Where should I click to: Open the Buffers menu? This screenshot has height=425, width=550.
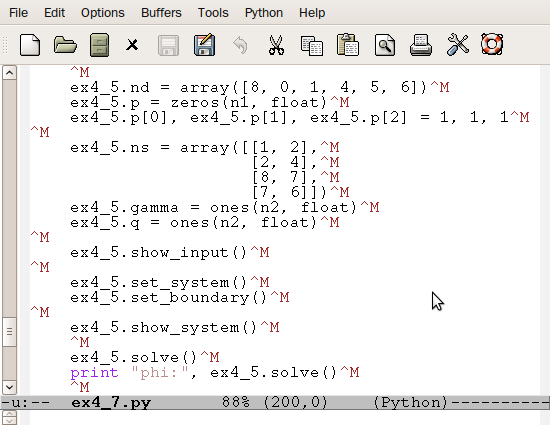[161, 13]
